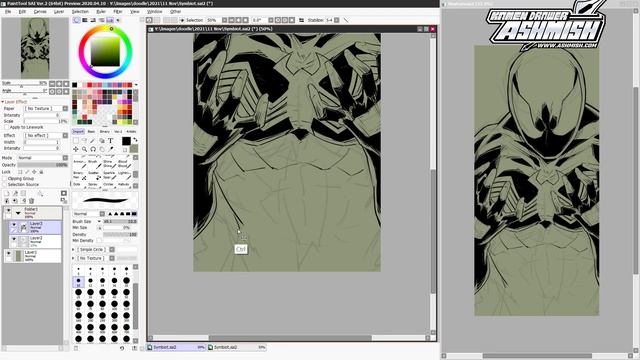Viewport: 640px width, 360px height.
Task: Select the Rotate view tool
Action: click(93, 149)
